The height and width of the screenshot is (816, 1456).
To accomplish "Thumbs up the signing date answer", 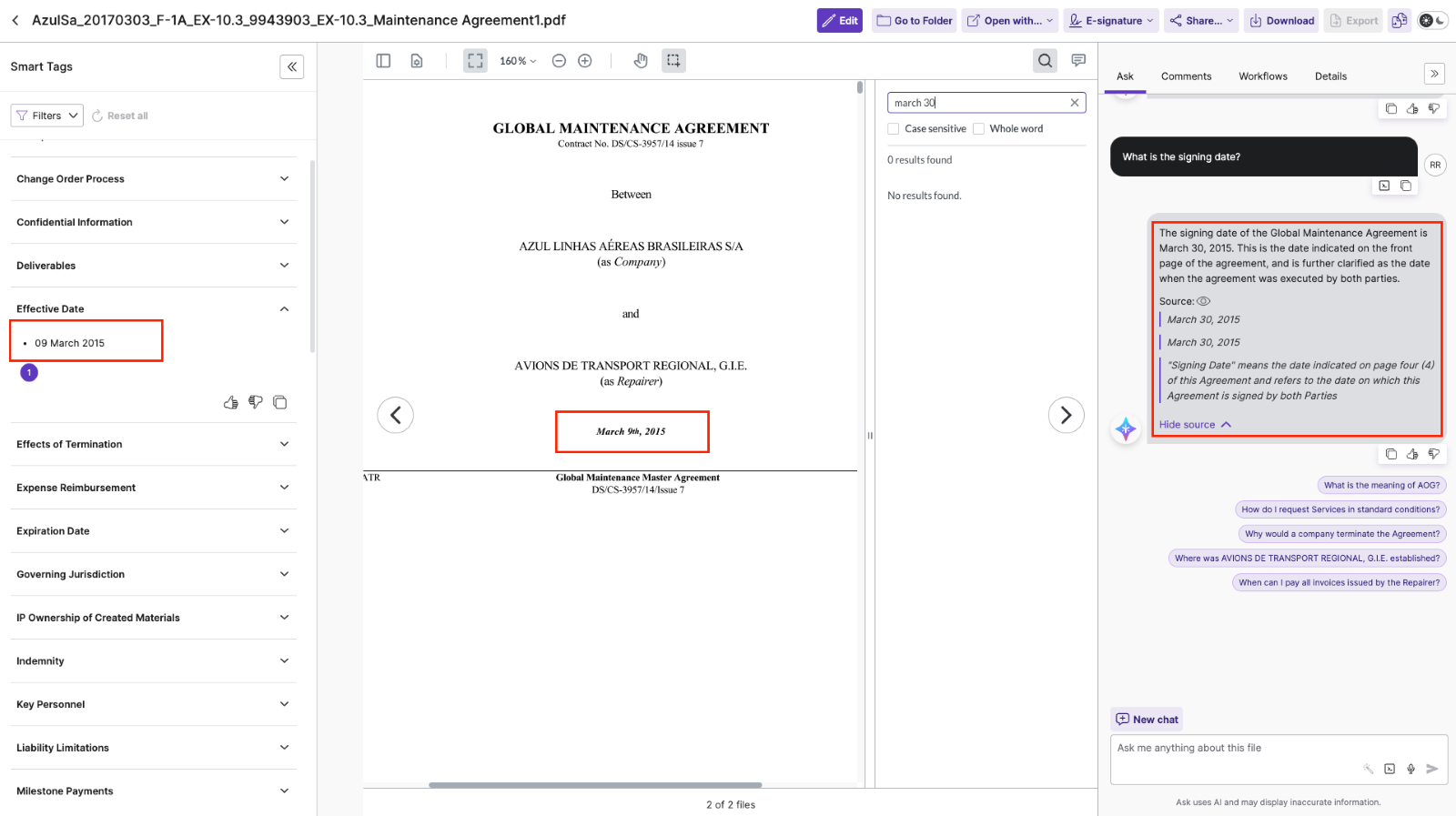I will tap(1412, 454).
